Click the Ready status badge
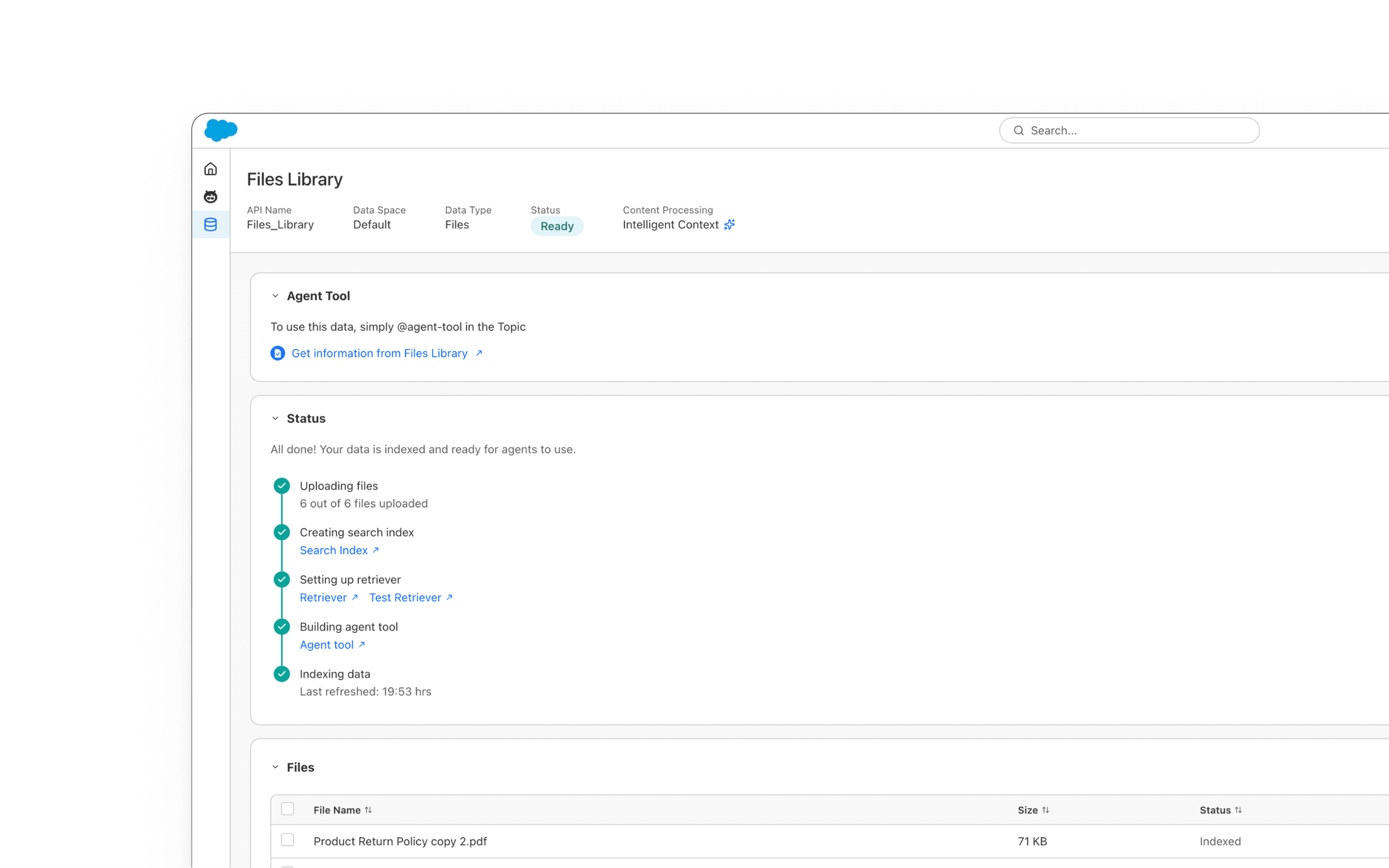The width and height of the screenshot is (1389, 868). [557, 226]
